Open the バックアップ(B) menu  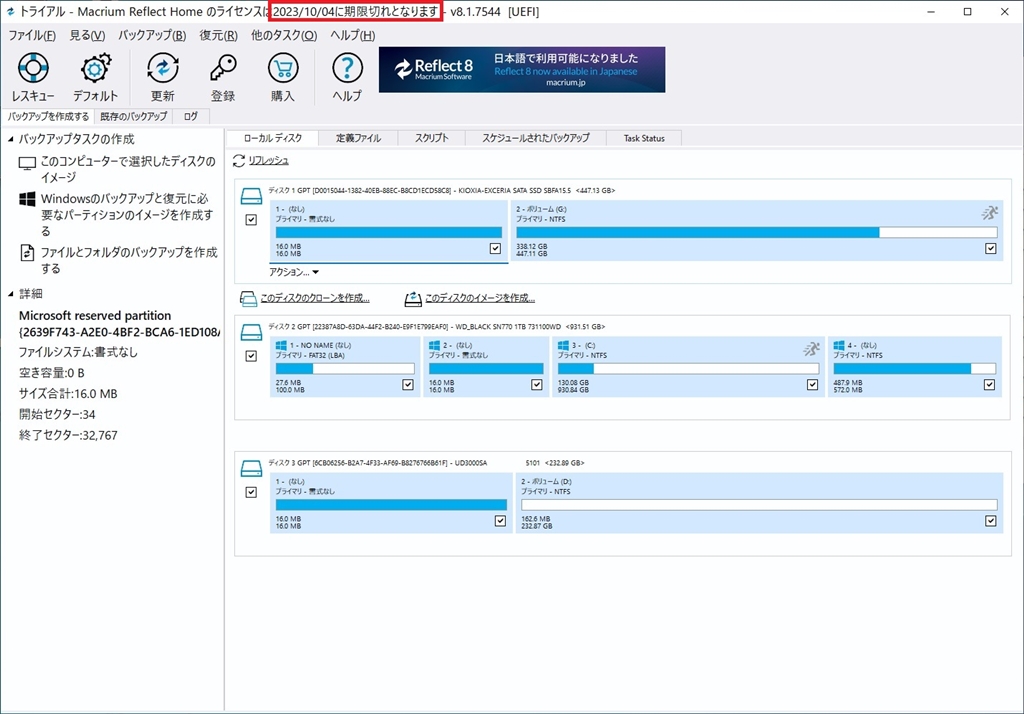pyautogui.click(x=151, y=35)
